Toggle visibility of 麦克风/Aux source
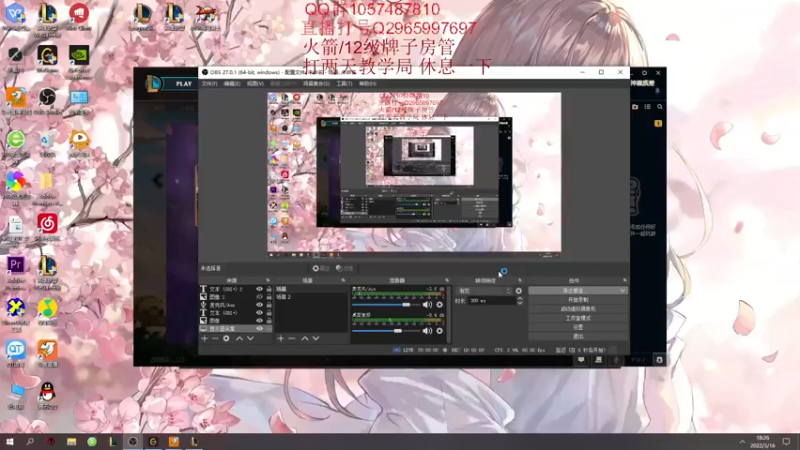The height and width of the screenshot is (450, 800). pos(259,305)
